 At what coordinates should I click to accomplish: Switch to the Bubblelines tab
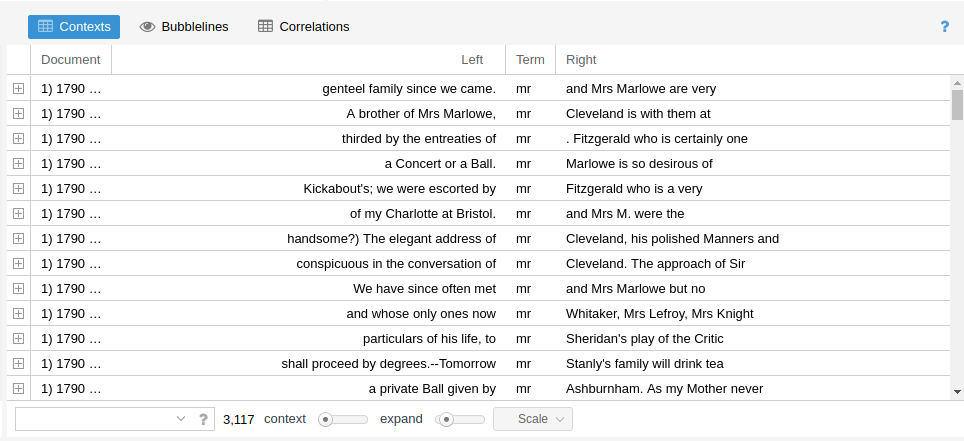184,27
